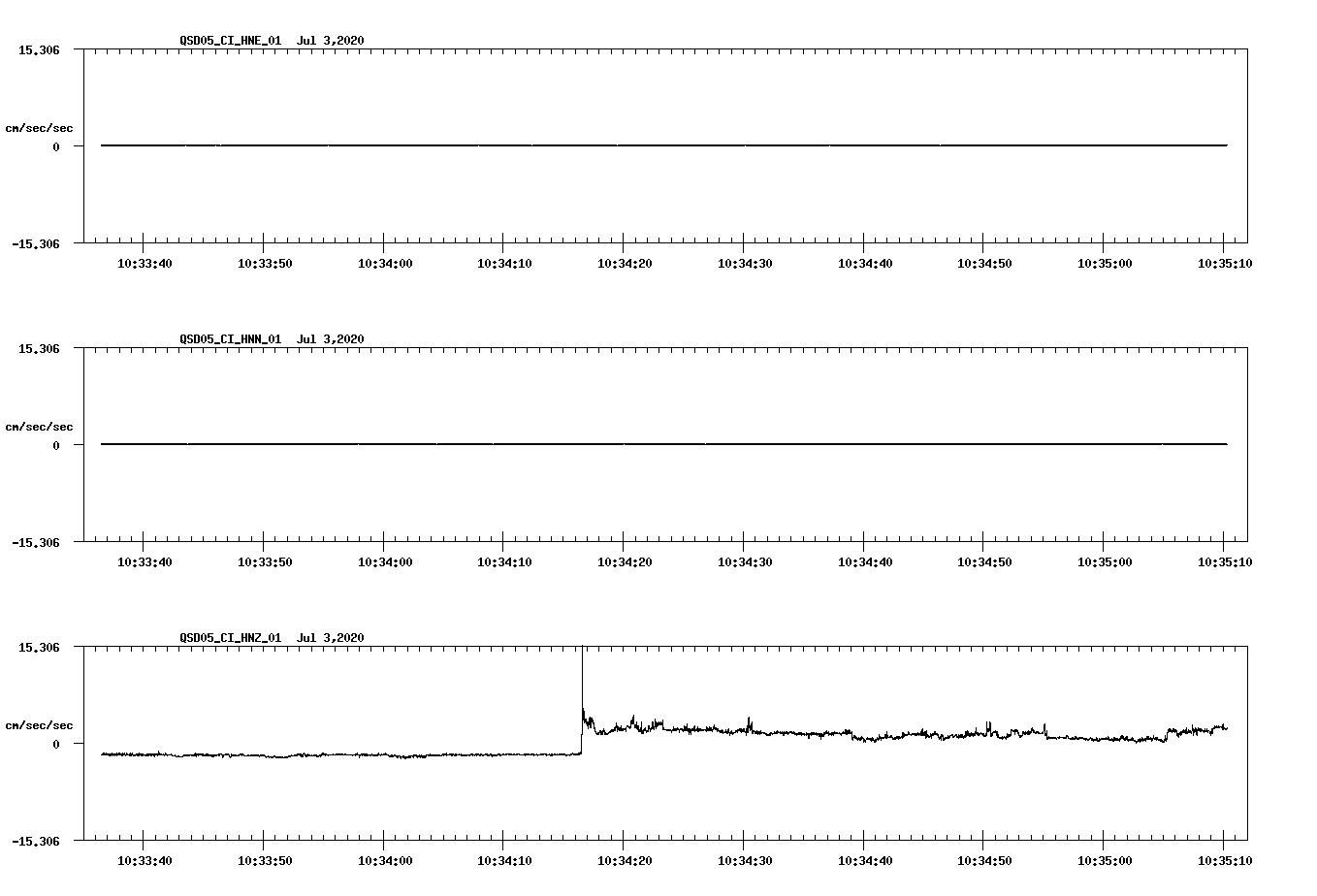The width and height of the screenshot is (1317, 896).
Task: Click 10:34:40 time label under HNZ plot
Action: pyautogui.click(x=864, y=861)
